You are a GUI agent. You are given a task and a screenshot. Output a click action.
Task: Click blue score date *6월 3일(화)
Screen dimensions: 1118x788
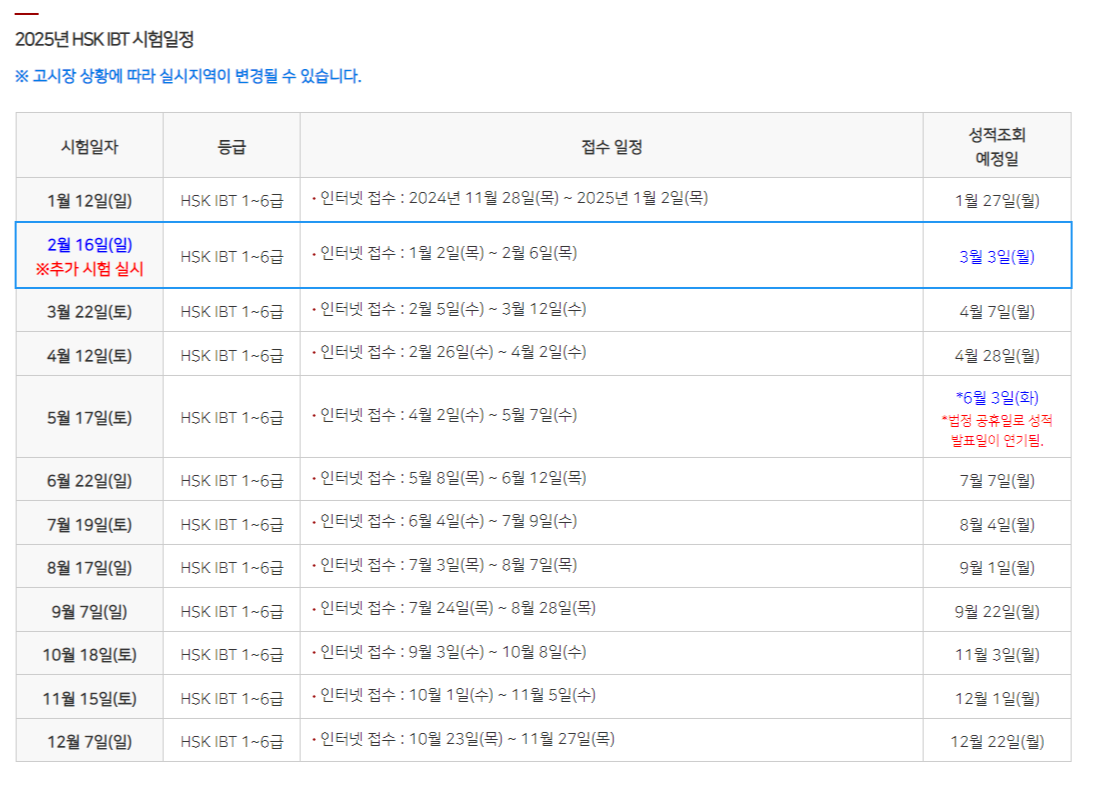(997, 397)
